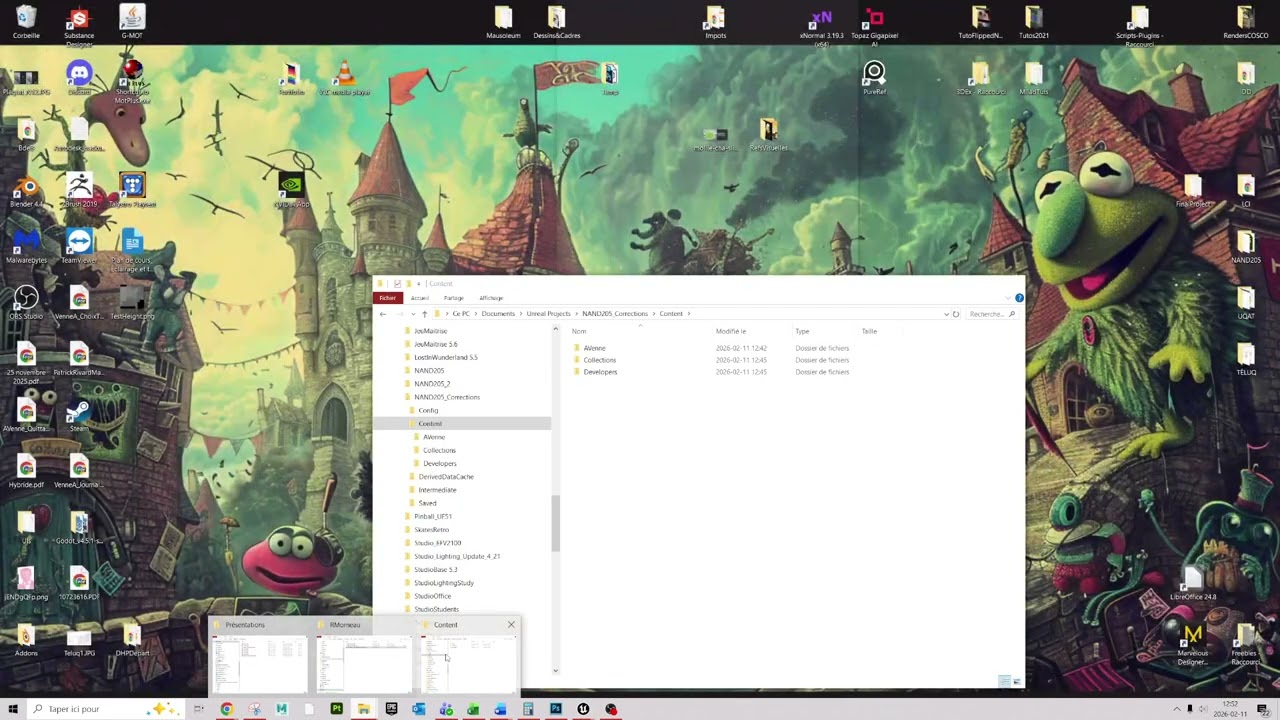Open the Fichier menu

(x=388, y=298)
